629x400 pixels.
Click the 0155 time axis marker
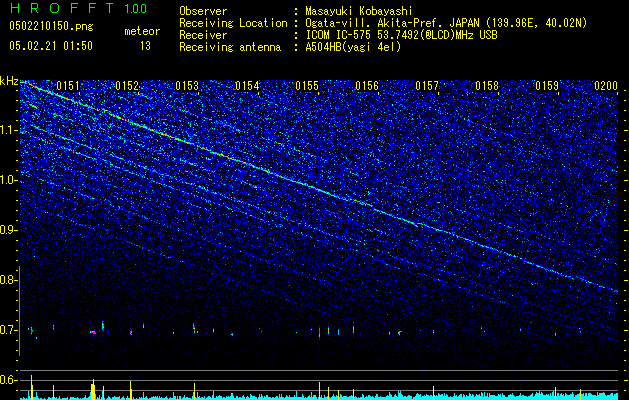coord(307,86)
